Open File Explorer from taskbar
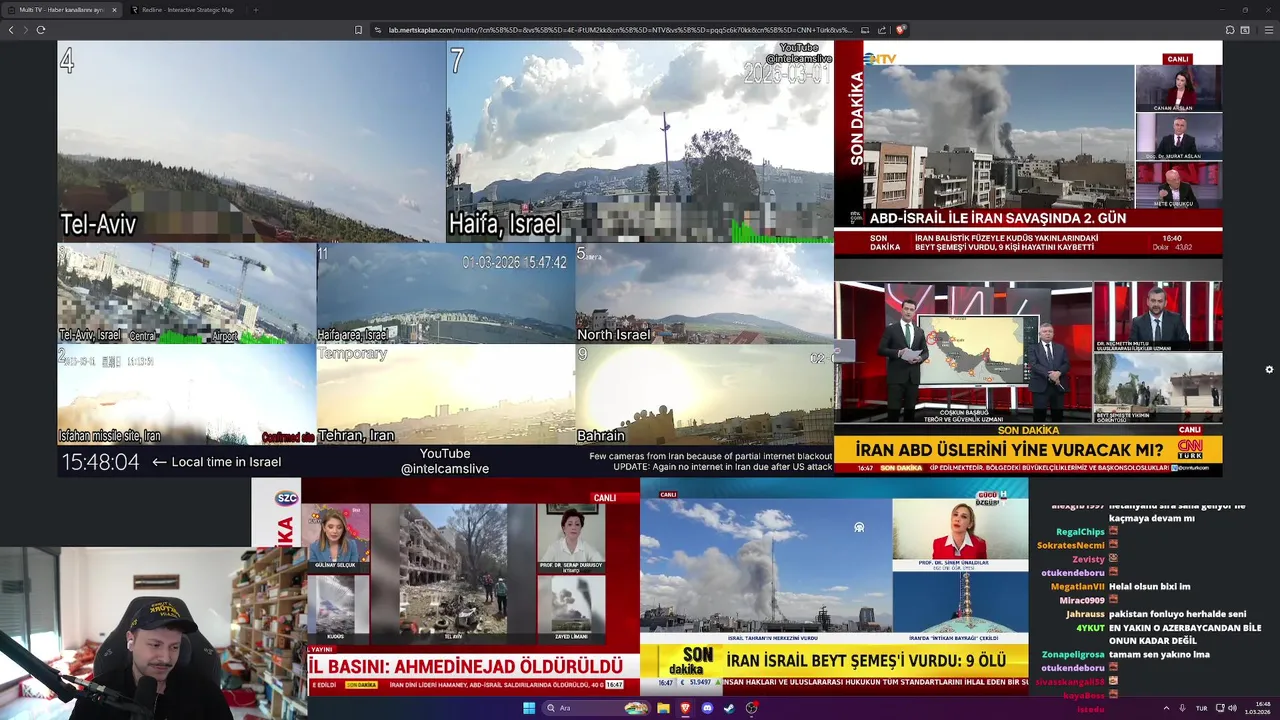The height and width of the screenshot is (720, 1280). click(663, 708)
